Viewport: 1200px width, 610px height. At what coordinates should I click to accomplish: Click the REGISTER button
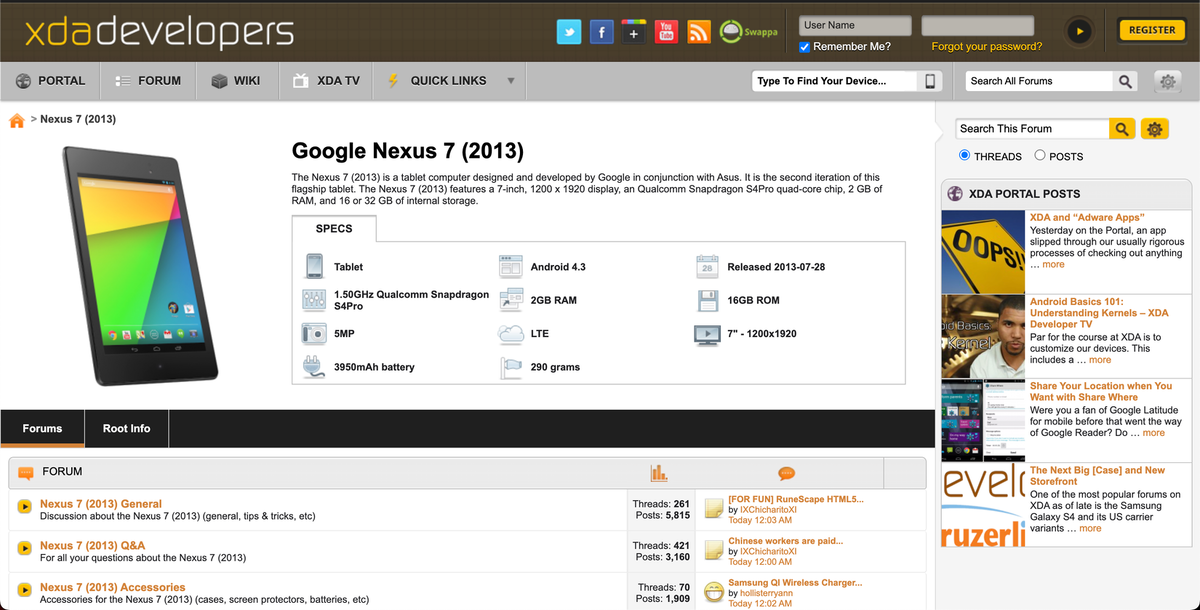(x=1152, y=30)
